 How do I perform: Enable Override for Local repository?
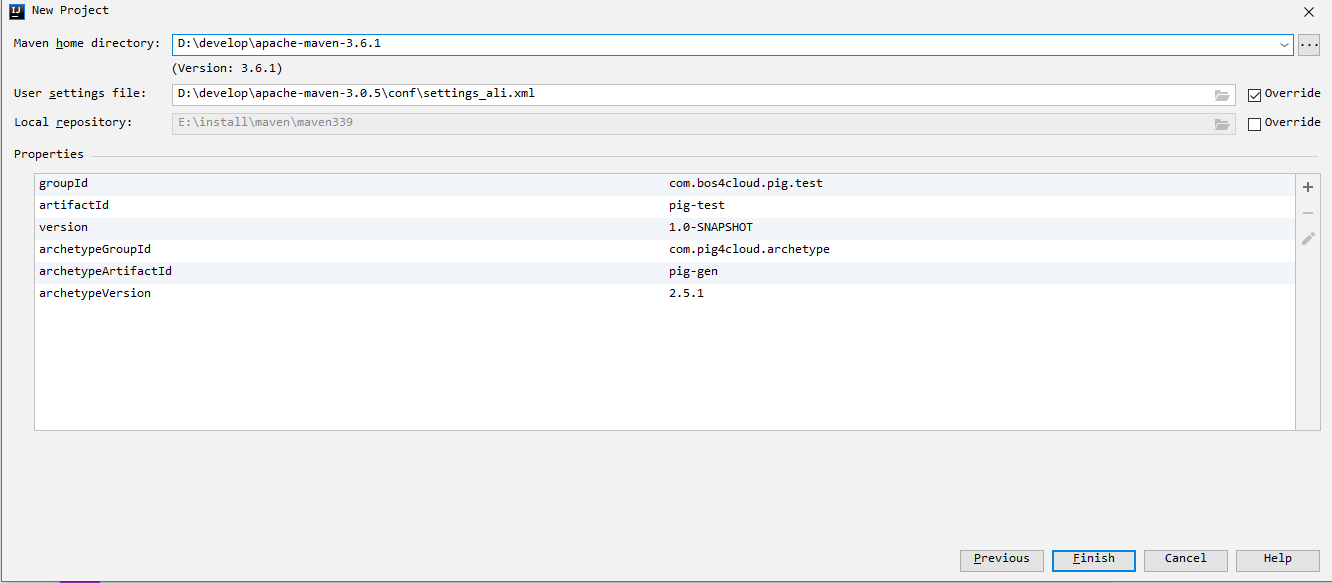(1254, 124)
